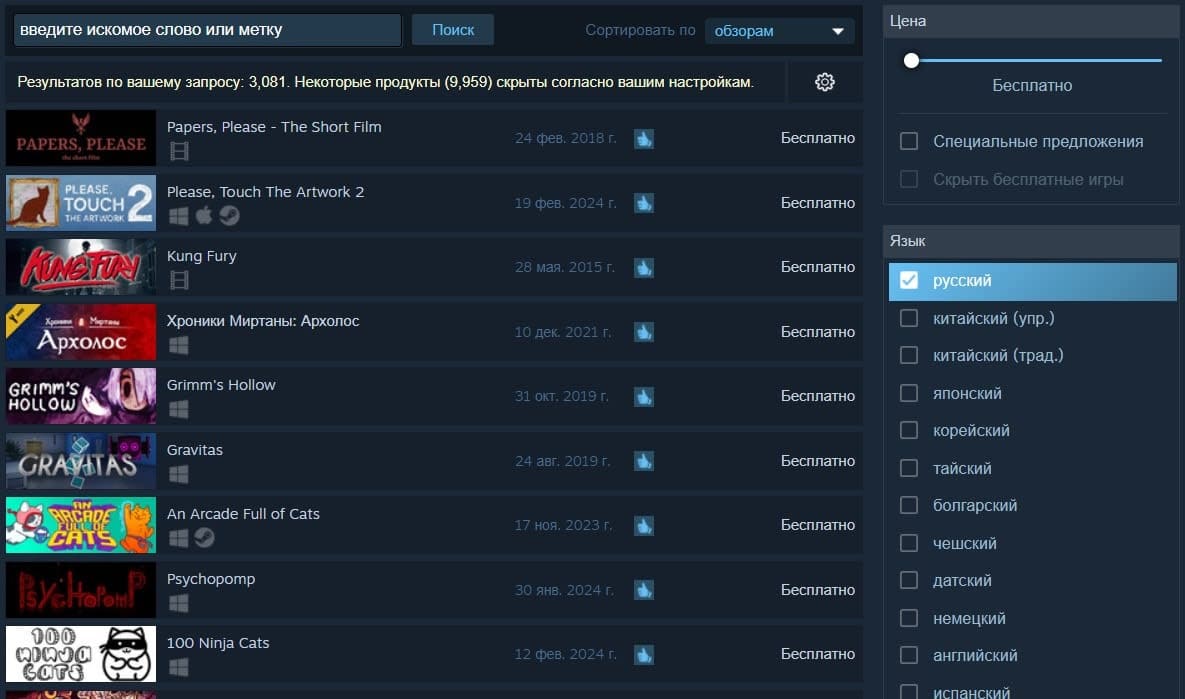Open the Сортировать по dropdown set to обзорам

tap(779, 31)
